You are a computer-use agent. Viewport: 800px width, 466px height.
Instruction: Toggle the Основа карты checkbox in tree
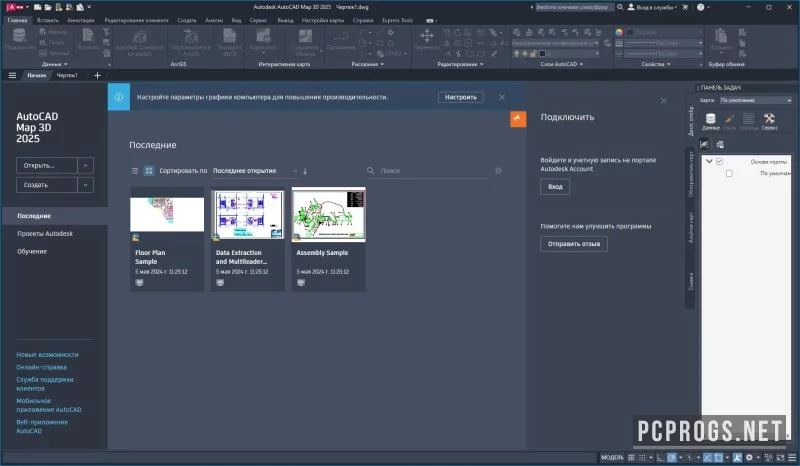(x=719, y=161)
